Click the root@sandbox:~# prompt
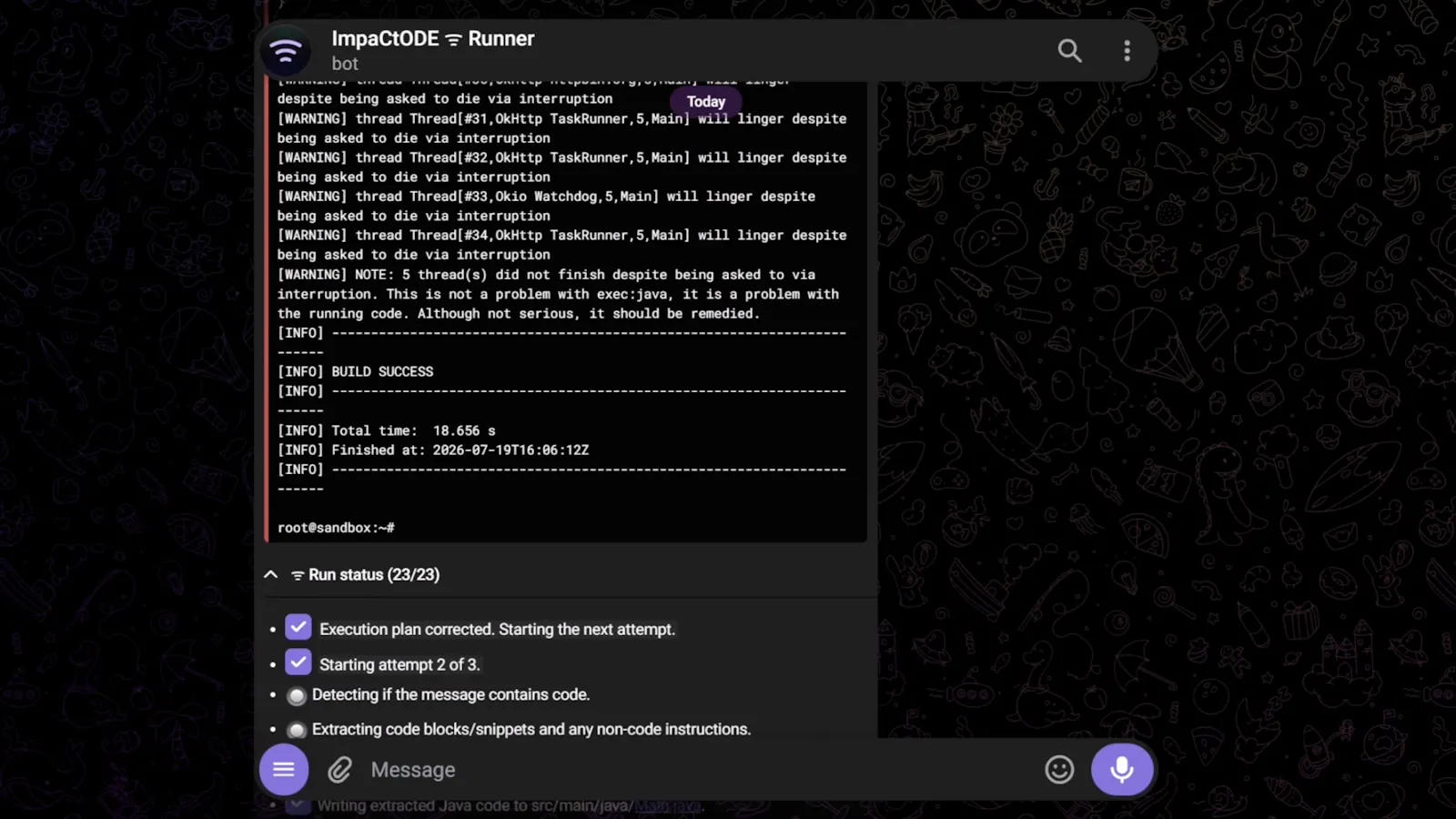The height and width of the screenshot is (819, 1456). [336, 528]
